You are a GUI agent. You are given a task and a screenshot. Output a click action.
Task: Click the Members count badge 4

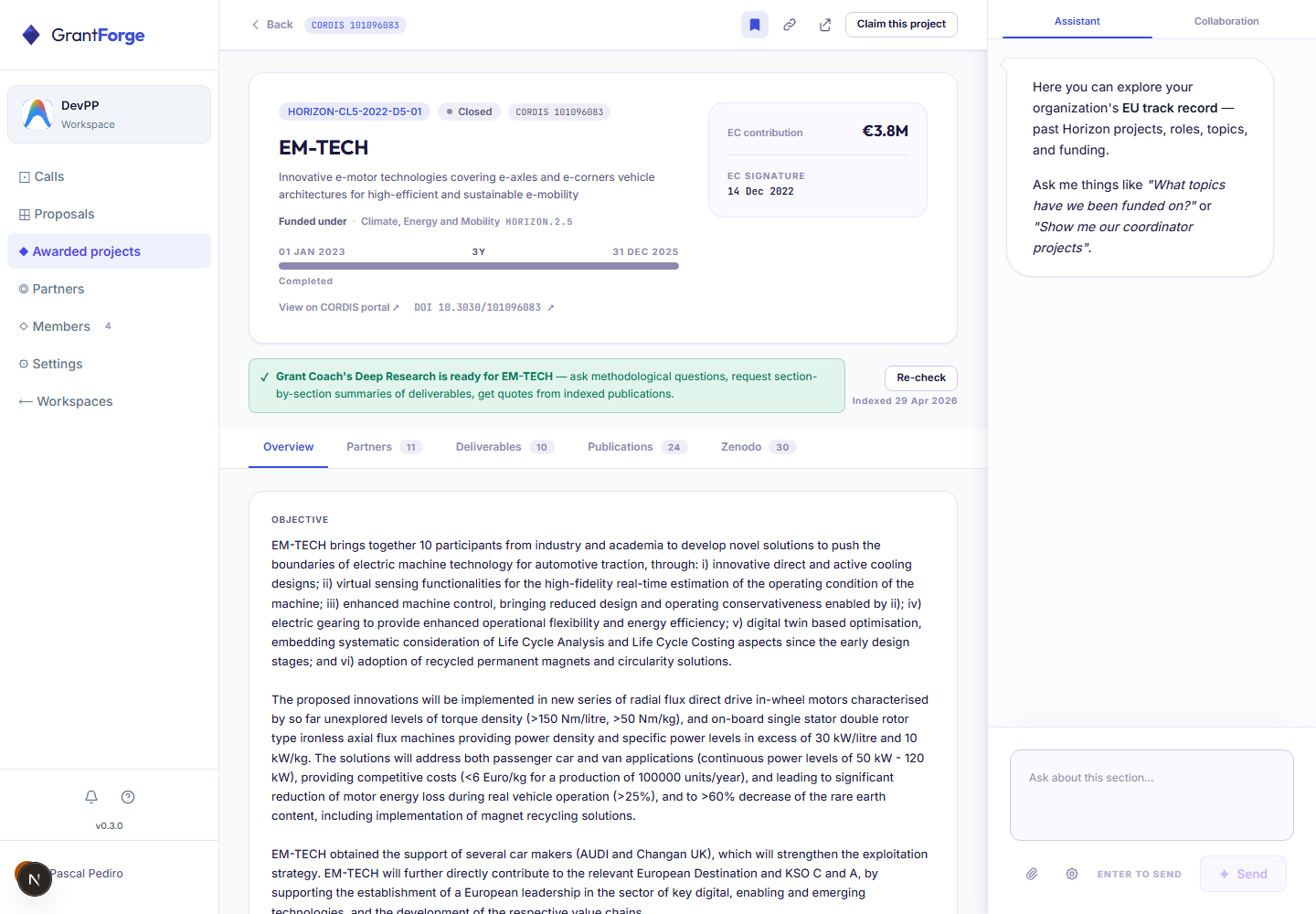[108, 325]
